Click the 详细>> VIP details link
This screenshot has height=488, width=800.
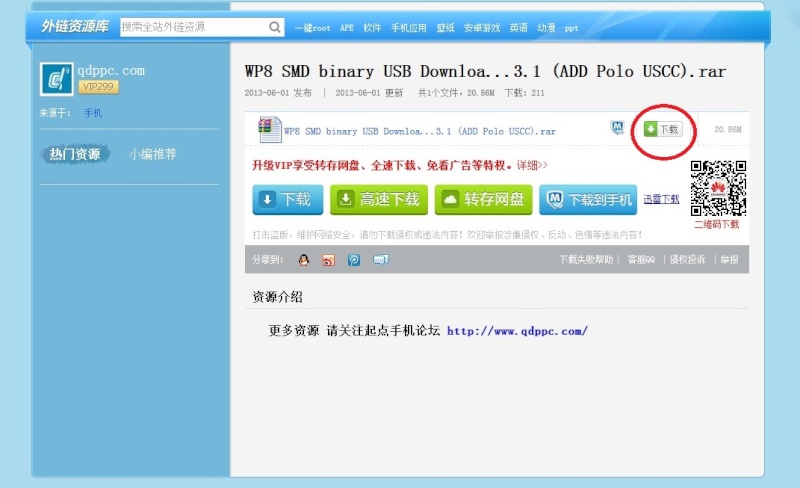tap(532, 165)
